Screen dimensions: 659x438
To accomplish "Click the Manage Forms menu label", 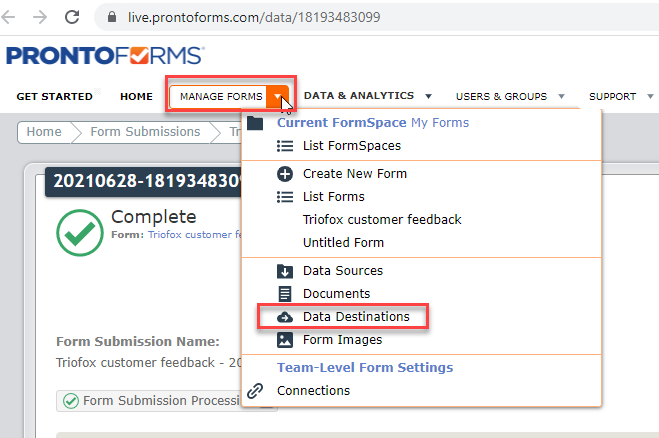I will click(x=221, y=96).
